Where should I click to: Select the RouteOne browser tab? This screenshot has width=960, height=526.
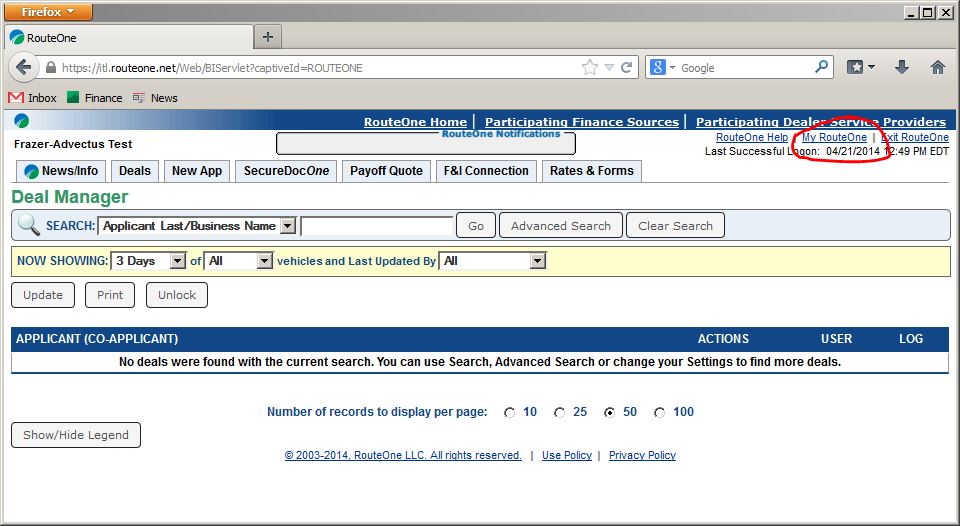click(129, 37)
